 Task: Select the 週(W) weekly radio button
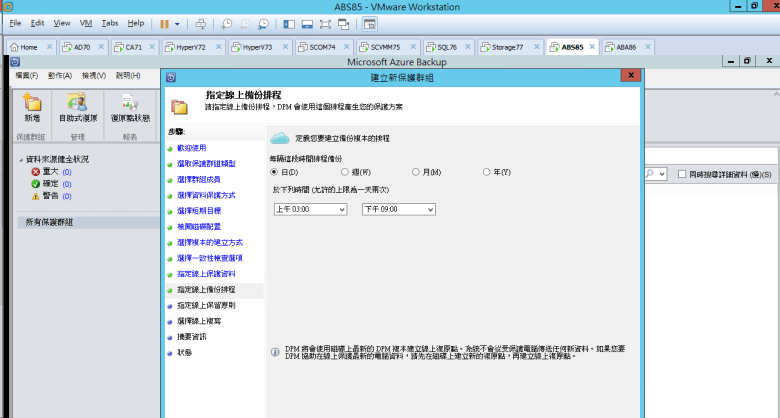pyautogui.click(x=345, y=172)
